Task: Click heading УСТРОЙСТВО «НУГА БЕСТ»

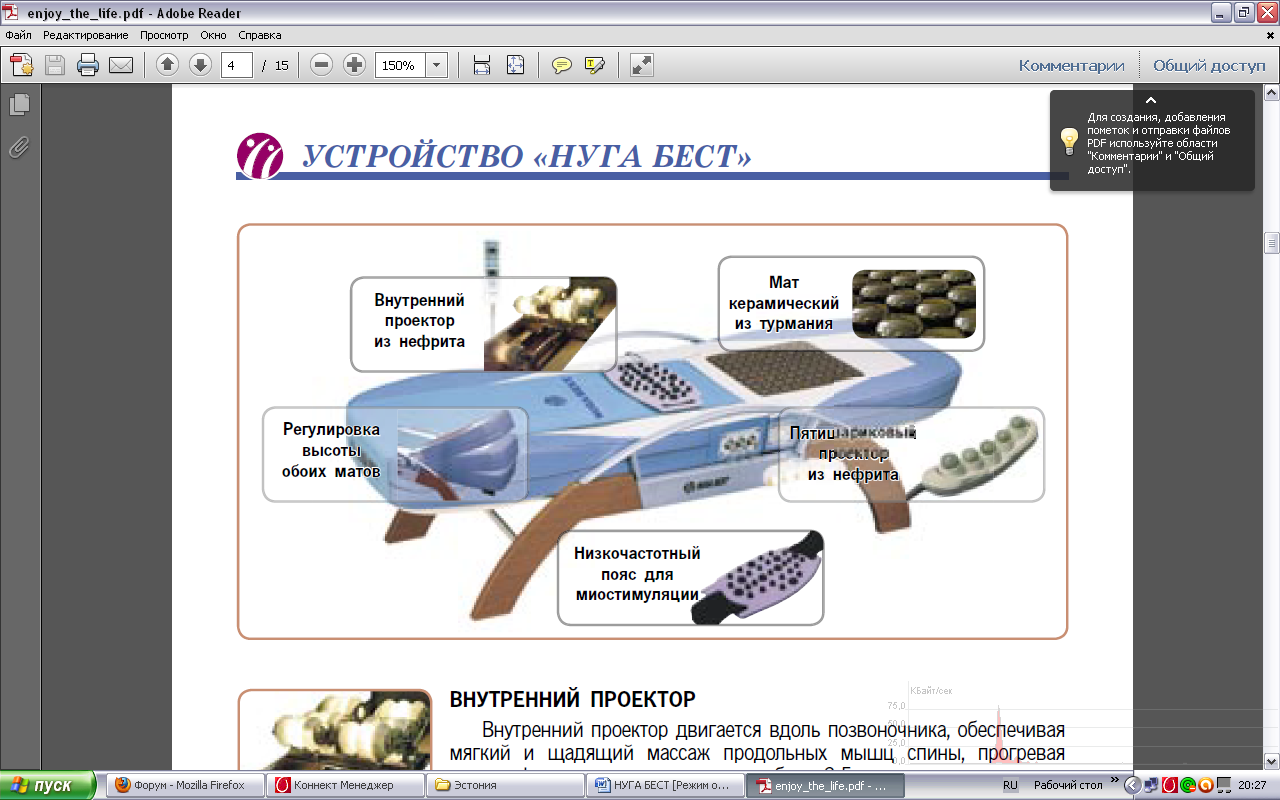Action: [x=527, y=156]
